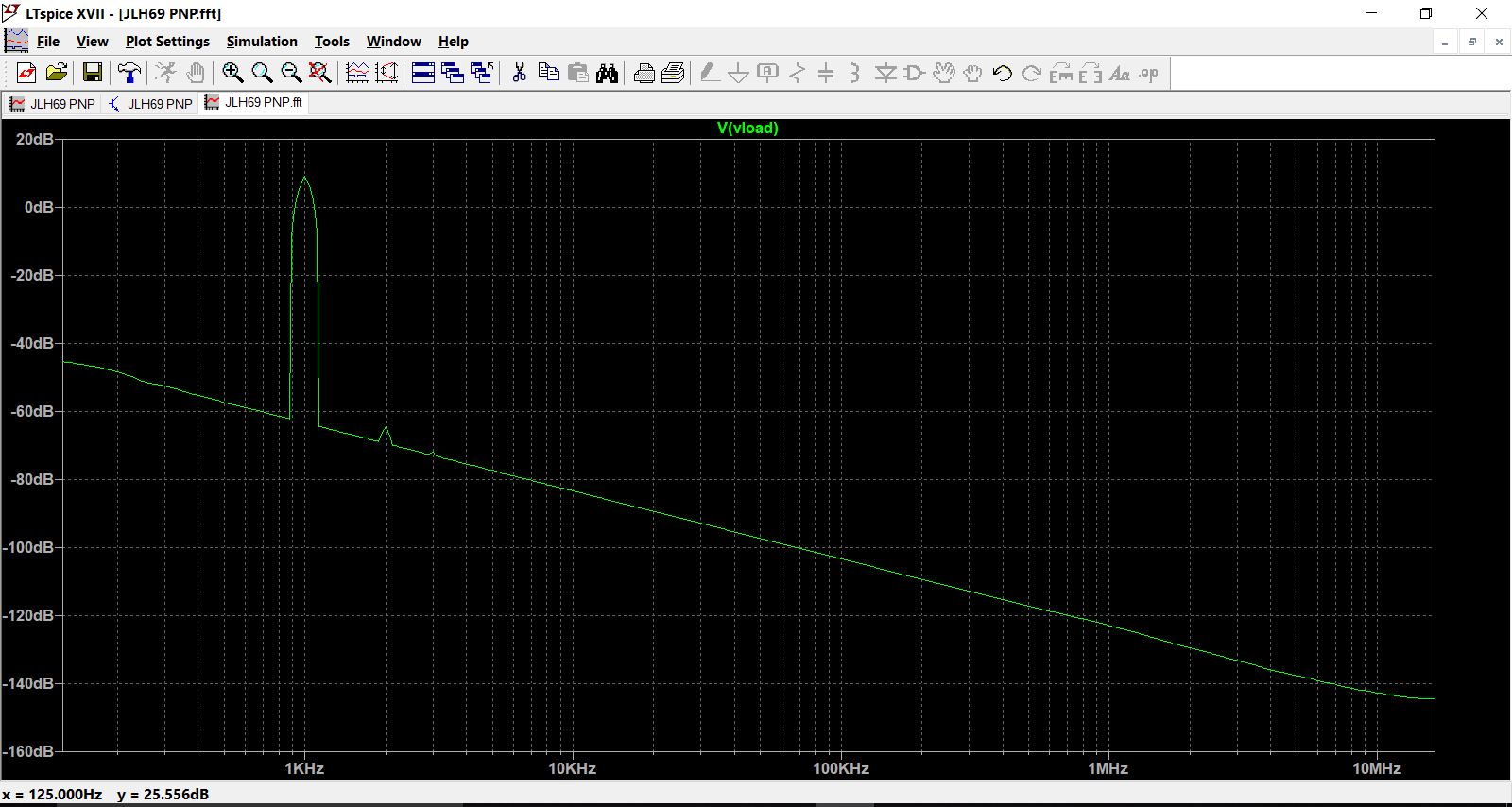Select the Place Ground symbol tool
The image size is (1512, 807).
point(739,73)
